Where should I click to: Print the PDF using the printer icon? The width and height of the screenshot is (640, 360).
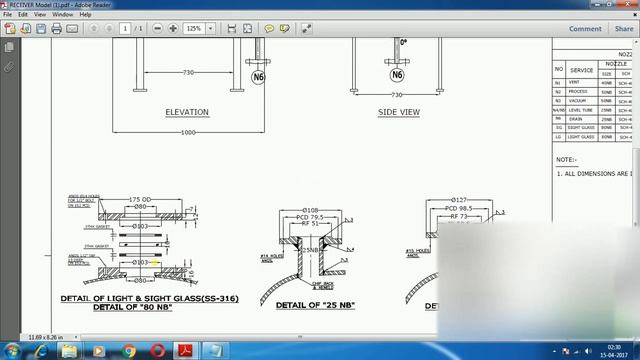[57, 29]
